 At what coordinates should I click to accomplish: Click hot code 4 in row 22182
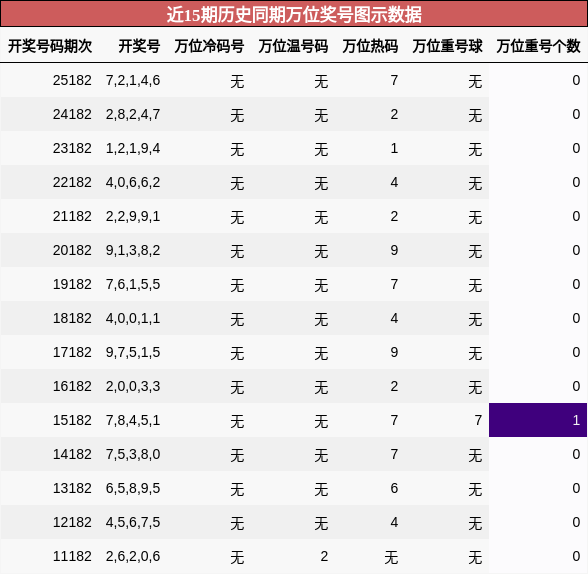click(394, 182)
